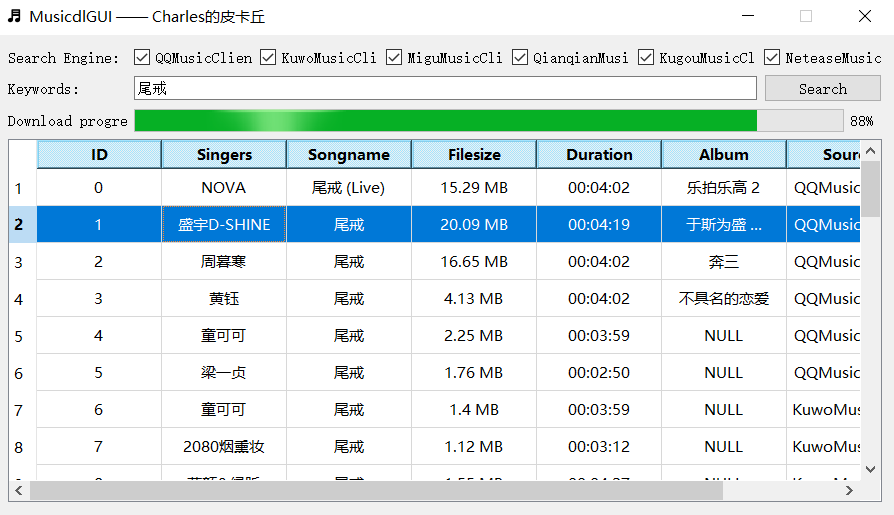This screenshot has width=894, height=515.
Task: Maximize the MusicdlGUI window
Action: [806, 16]
